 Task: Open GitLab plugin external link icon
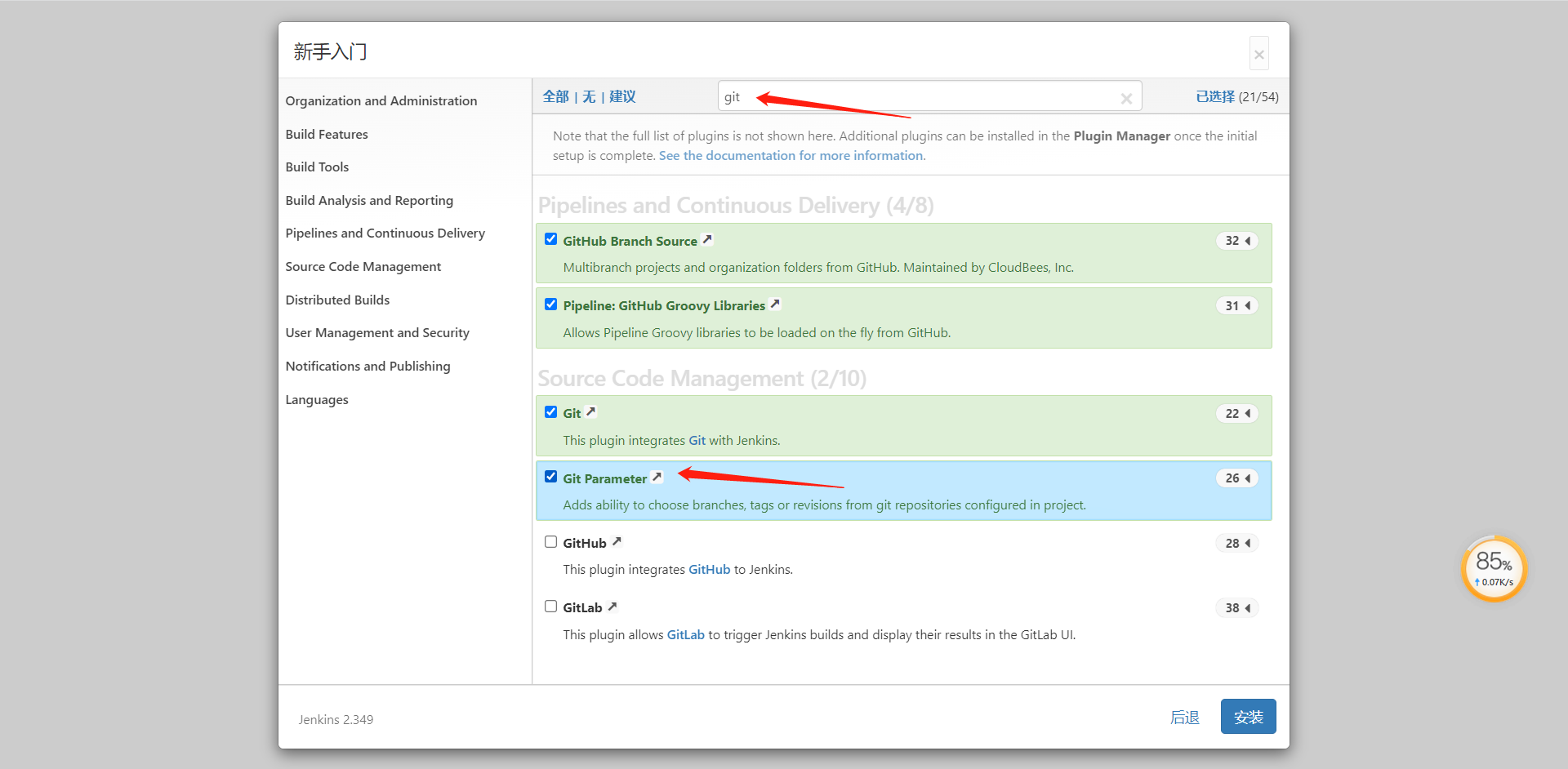click(612, 607)
